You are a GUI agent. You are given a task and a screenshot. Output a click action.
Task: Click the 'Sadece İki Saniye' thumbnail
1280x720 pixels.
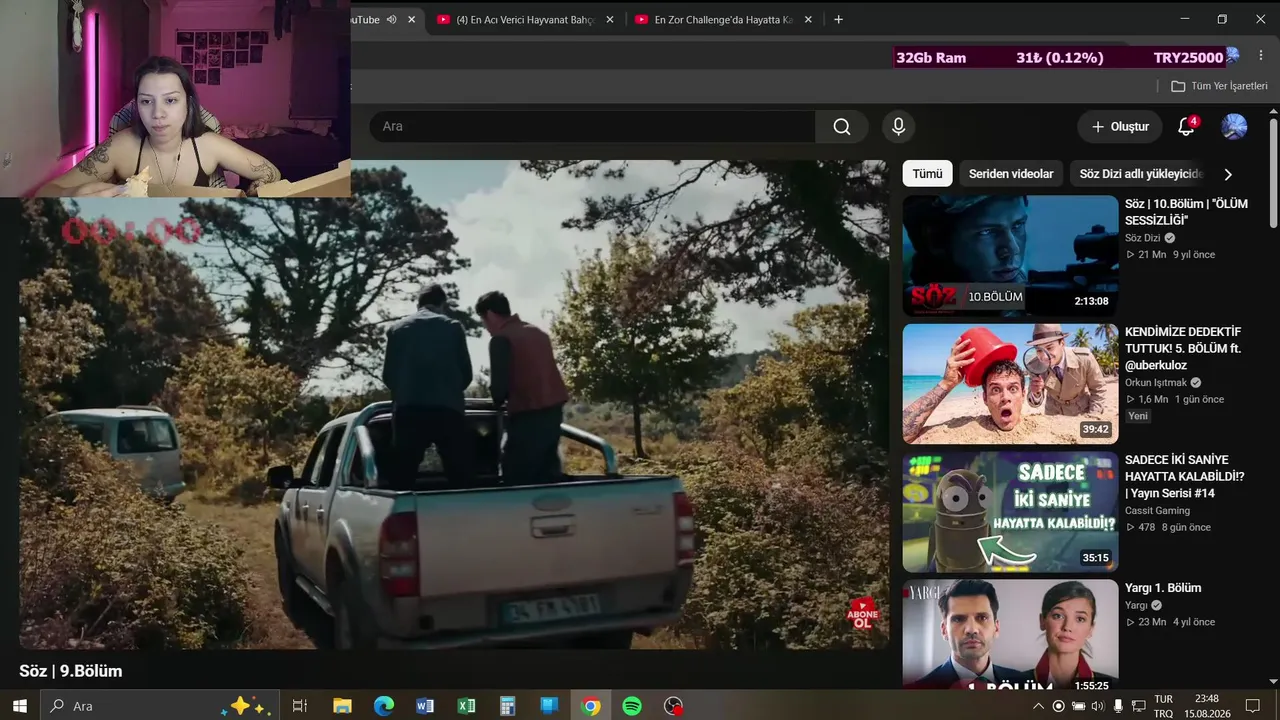click(x=1010, y=511)
